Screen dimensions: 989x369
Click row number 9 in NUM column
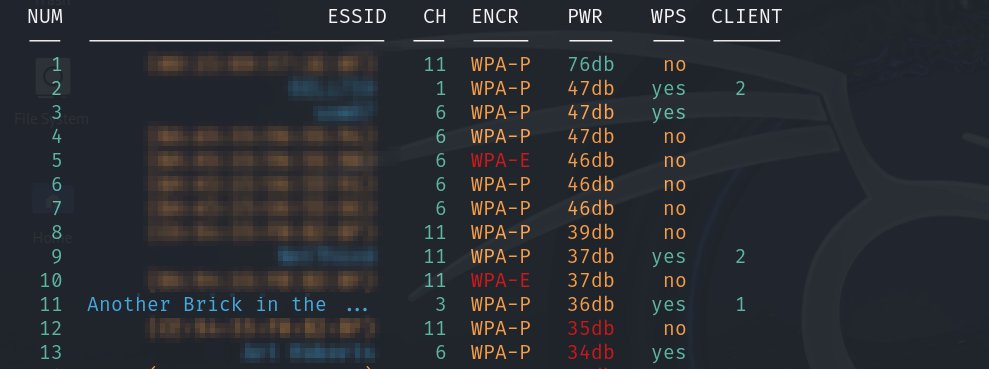tap(57, 257)
